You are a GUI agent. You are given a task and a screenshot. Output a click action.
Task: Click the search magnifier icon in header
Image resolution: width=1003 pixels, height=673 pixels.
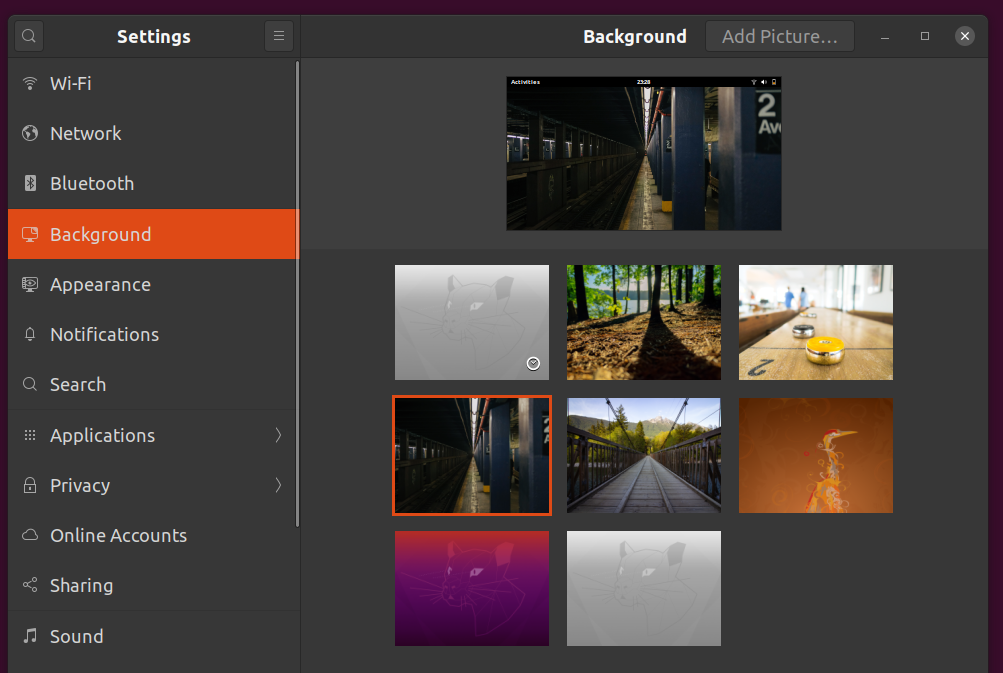point(29,37)
